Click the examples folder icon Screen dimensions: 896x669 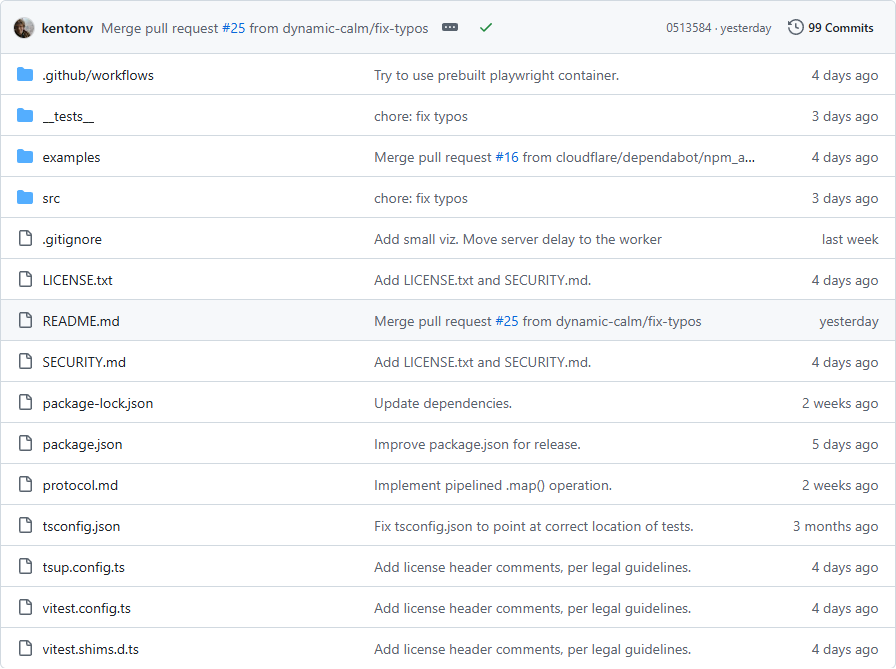pos(25,157)
